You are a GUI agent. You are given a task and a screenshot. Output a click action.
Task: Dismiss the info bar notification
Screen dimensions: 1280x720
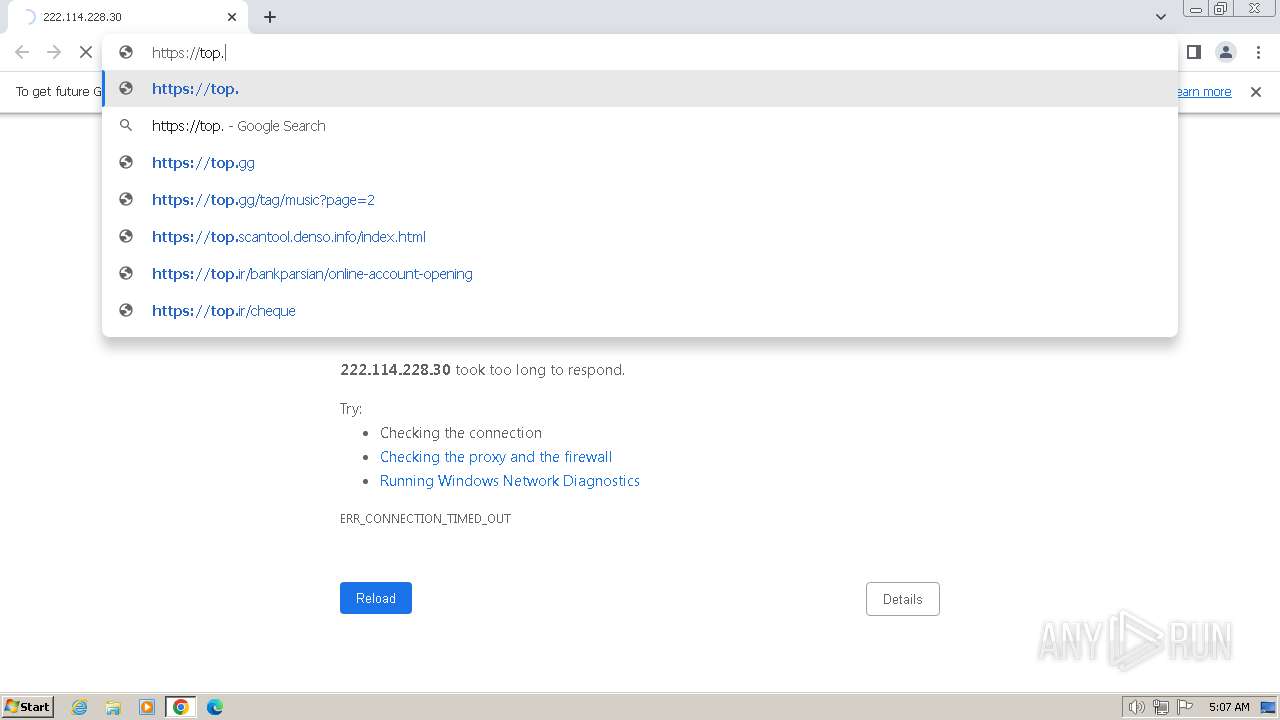[x=1256, y=92]
